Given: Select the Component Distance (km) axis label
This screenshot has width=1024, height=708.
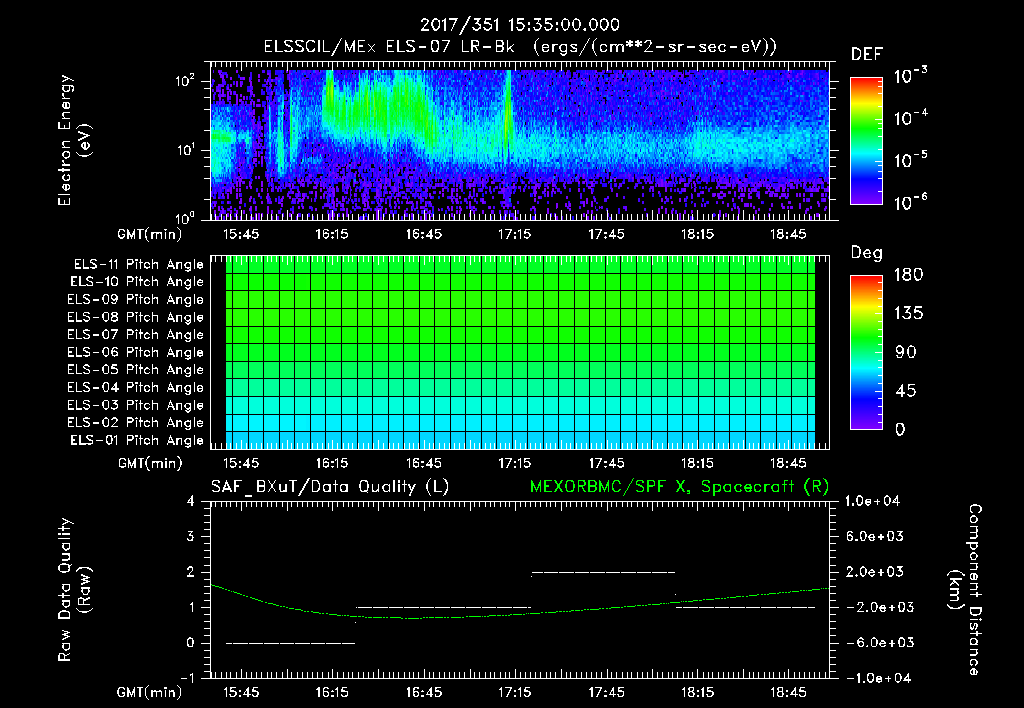Looking at the screenshot, I should click(965, 590).
